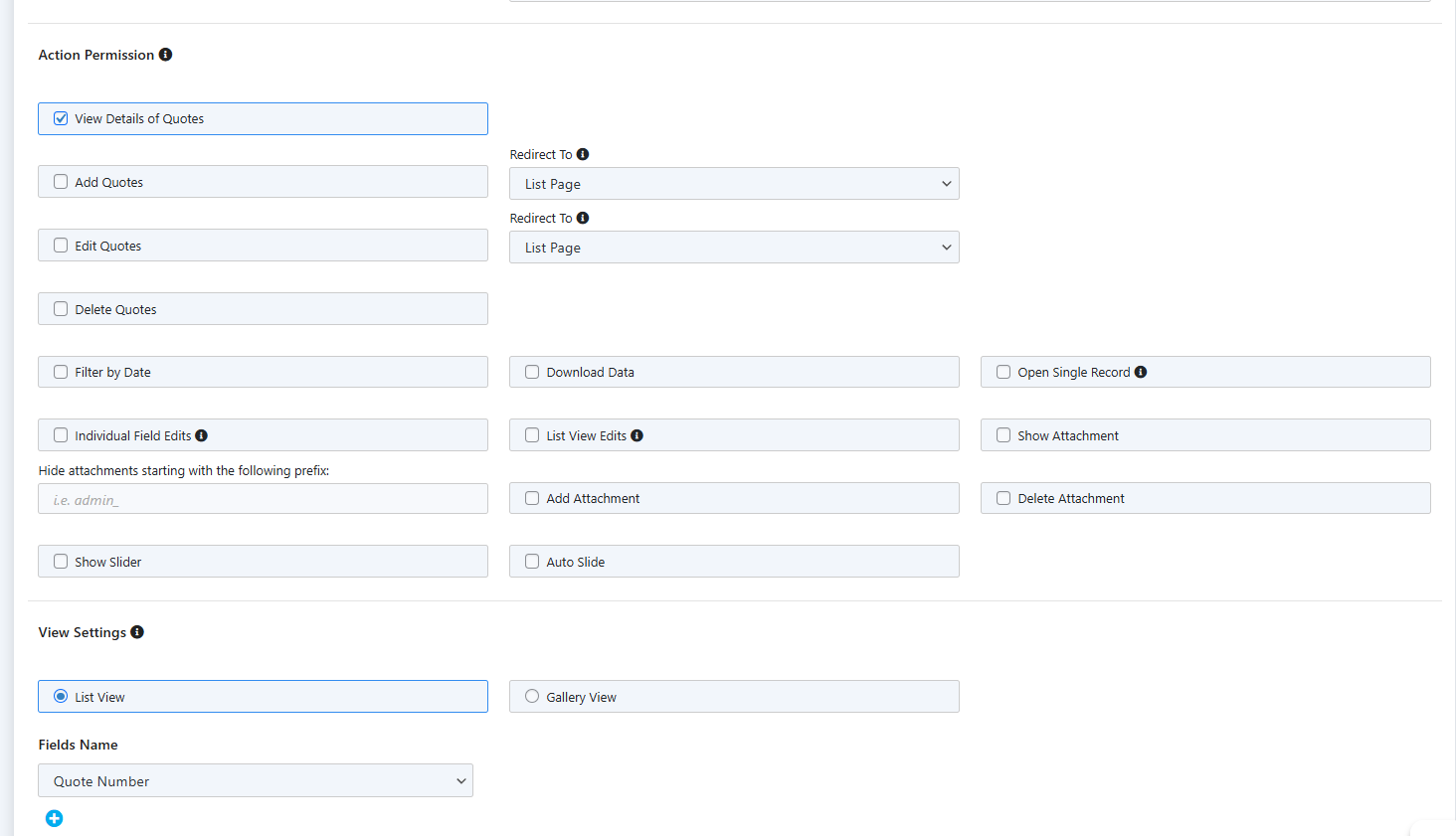Open Redirect To dropdown for Edit Quotes

point(734,248)
